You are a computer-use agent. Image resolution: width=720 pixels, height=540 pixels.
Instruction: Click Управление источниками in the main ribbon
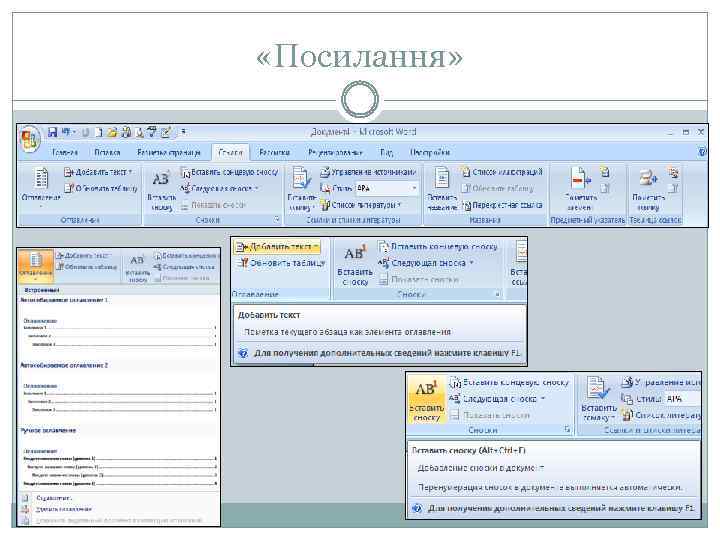pyautogui.click(x=368, y=172)
